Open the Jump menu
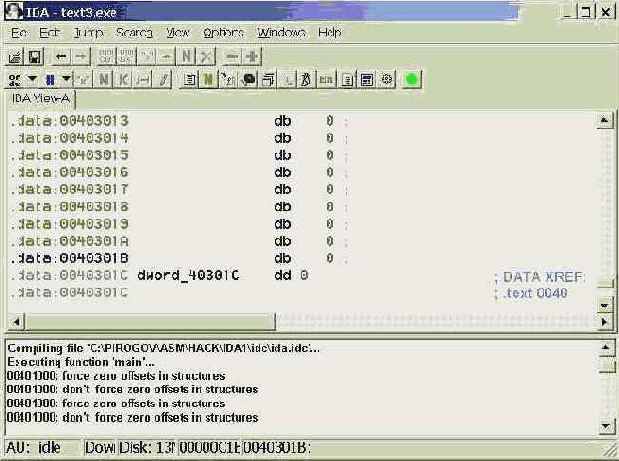Image resolution: width=619 pixels, height=461 pixels. tap(89, 32)
